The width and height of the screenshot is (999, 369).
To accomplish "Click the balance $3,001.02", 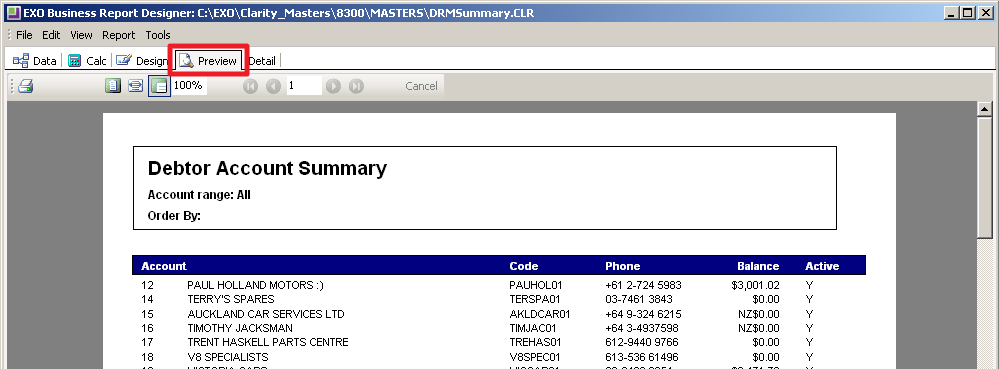I will point(756,285).
